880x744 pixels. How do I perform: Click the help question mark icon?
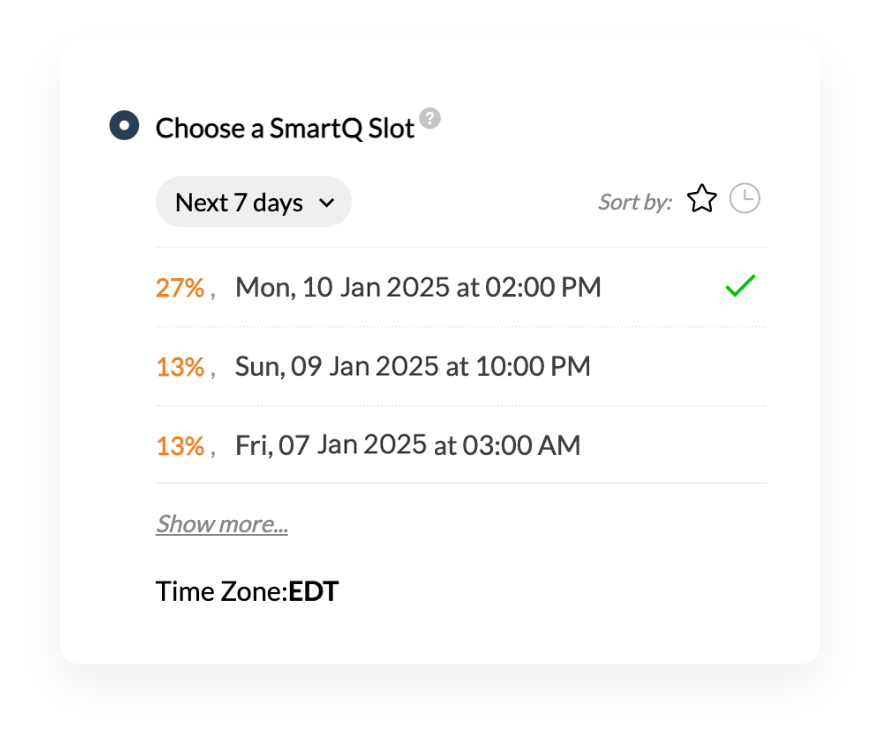coord(428,117)
